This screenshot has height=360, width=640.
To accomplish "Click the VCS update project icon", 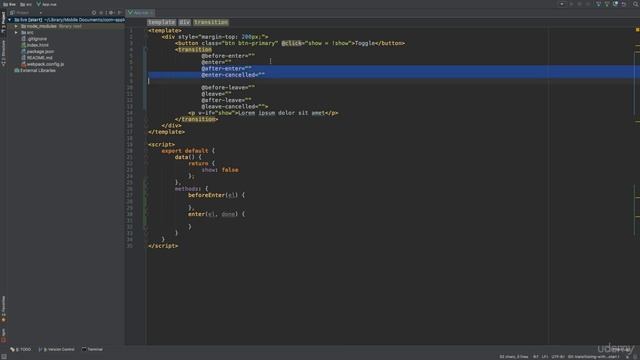I will tap(598, 4).
